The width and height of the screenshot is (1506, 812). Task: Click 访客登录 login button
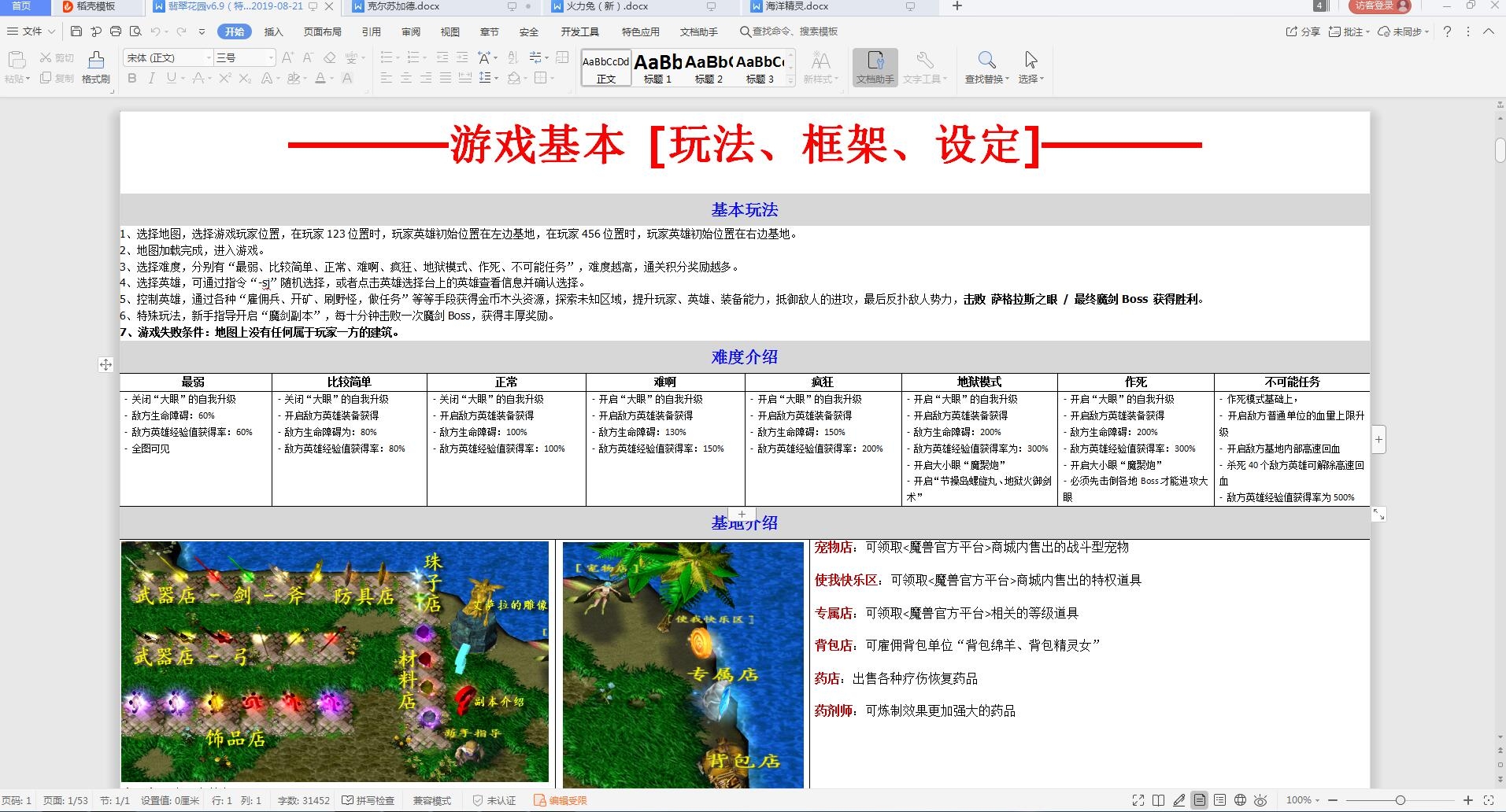[x=1381, y=6]
